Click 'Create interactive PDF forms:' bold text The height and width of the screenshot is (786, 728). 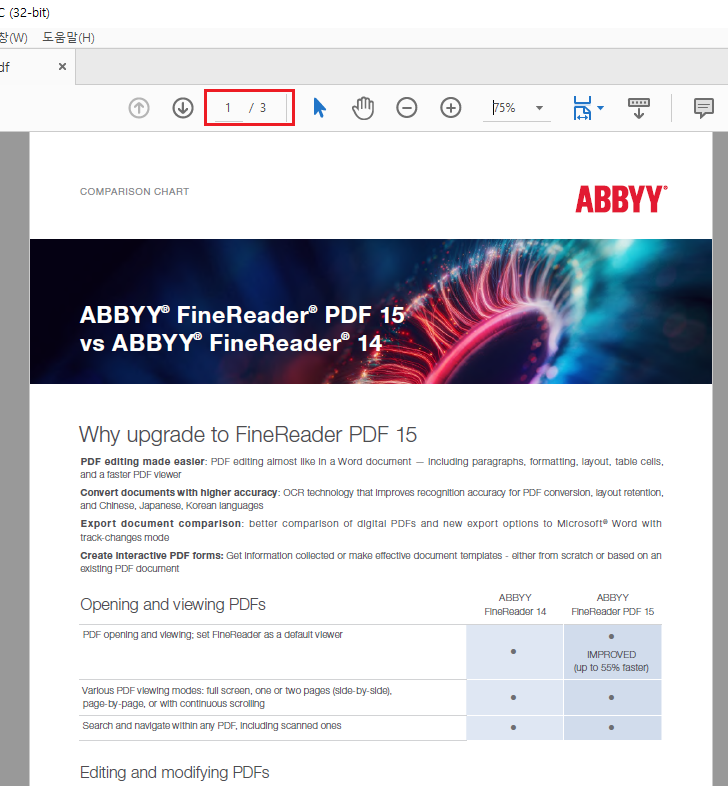(151, 555)
